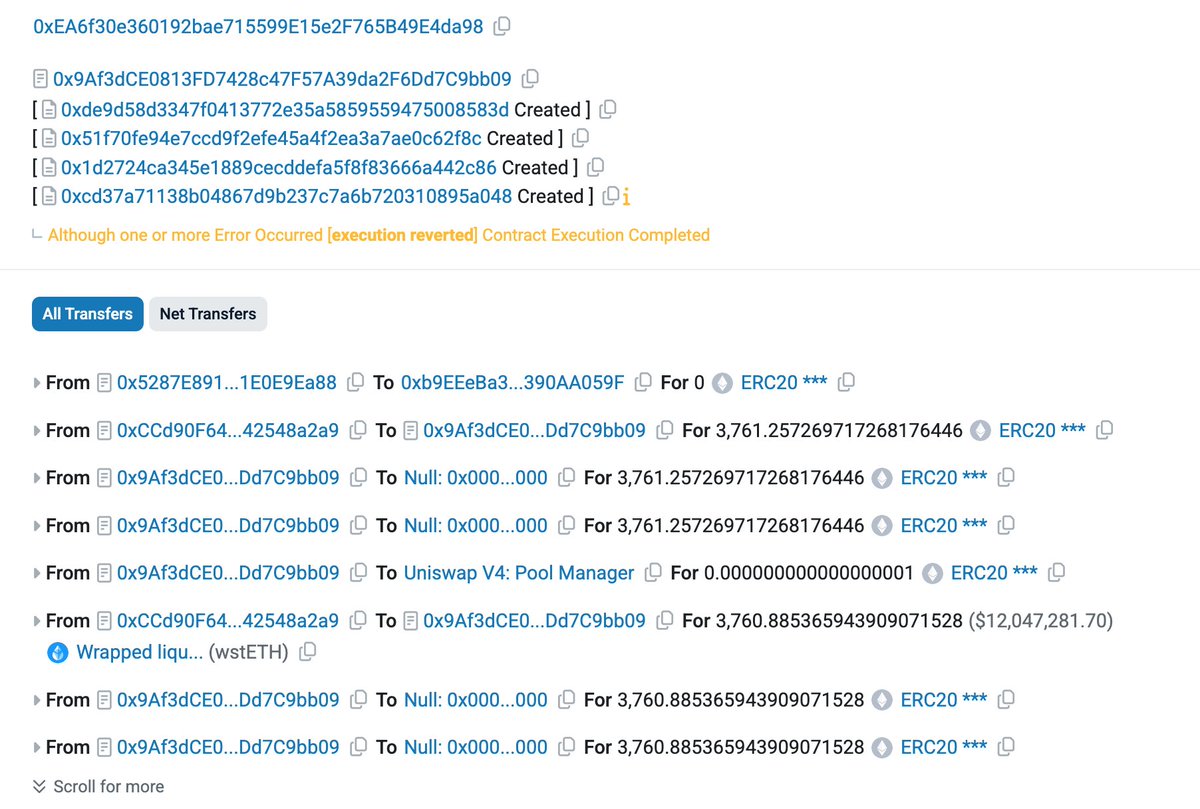Image resolution: width=1200 pixels, height=809 pixels.
Task: Click the info icon beside created contract 0xcd37a71138b
Action: (x=627, y=197)
